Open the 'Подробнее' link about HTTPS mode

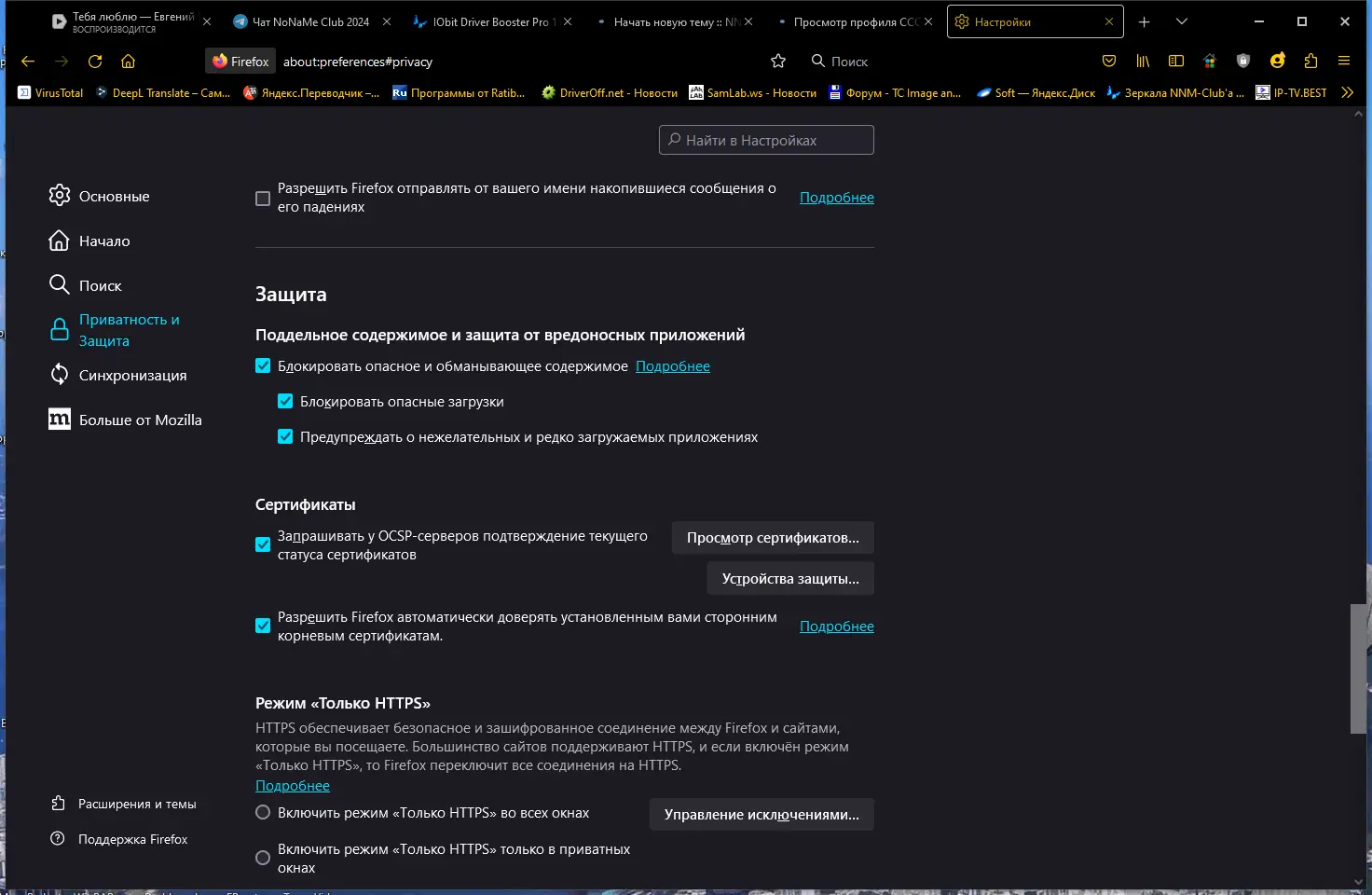(x=293, y=785)
